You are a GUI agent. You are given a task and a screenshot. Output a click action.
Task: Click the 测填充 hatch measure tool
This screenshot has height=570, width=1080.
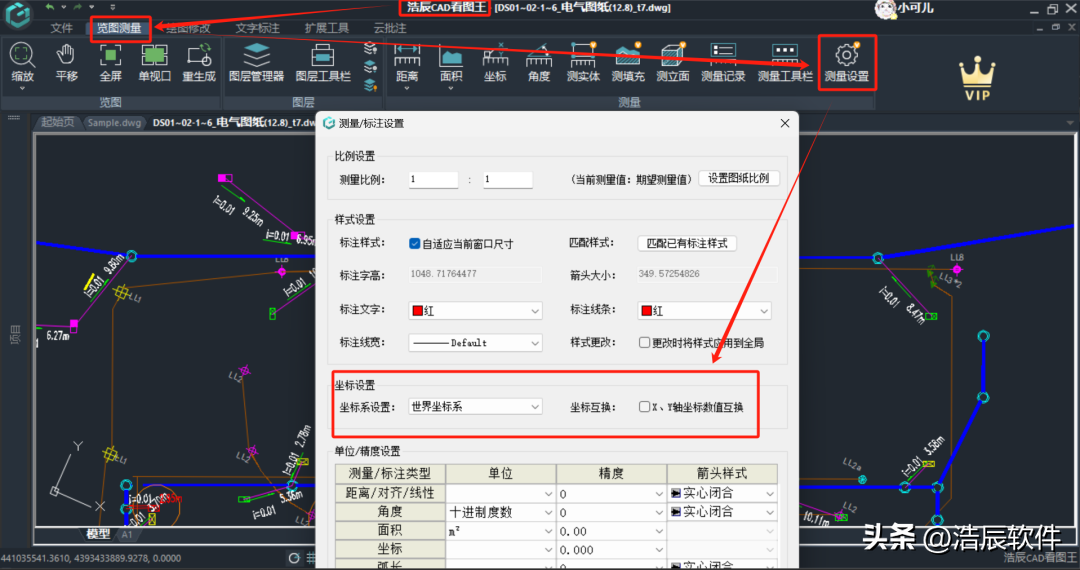(x=628, y=62)
